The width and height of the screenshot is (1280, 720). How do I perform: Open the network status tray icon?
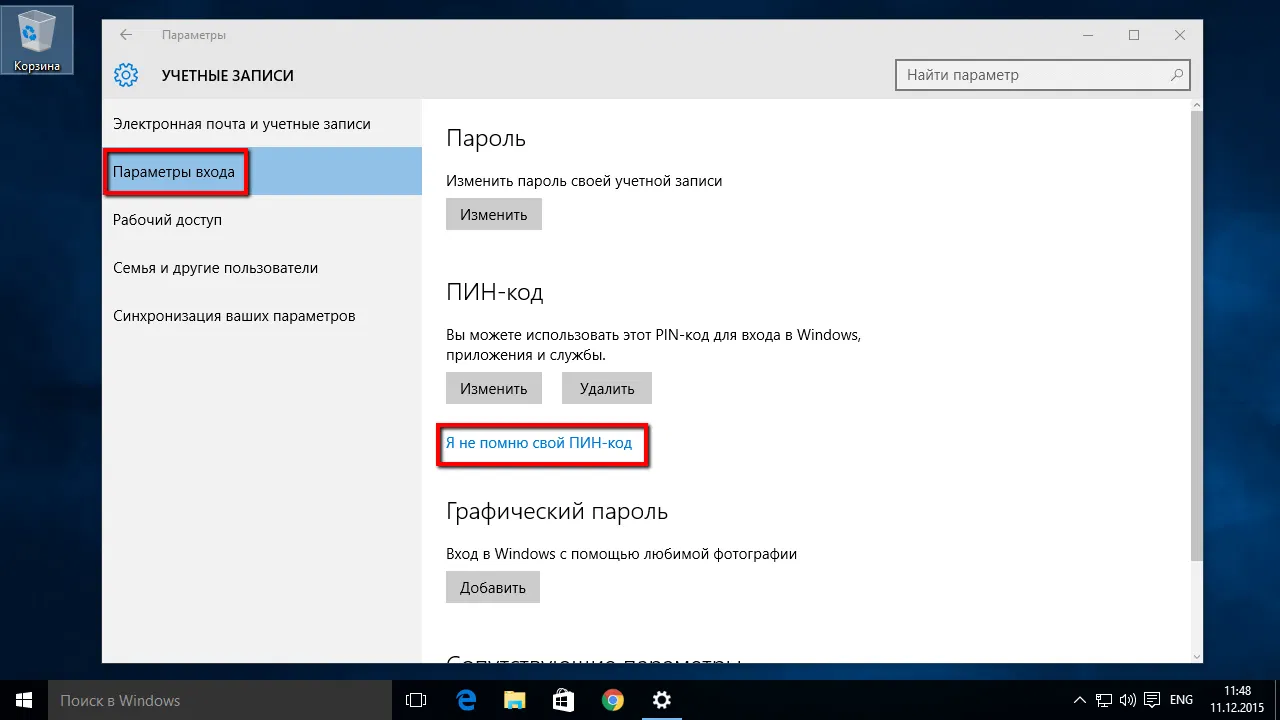tap(1104, 700)
